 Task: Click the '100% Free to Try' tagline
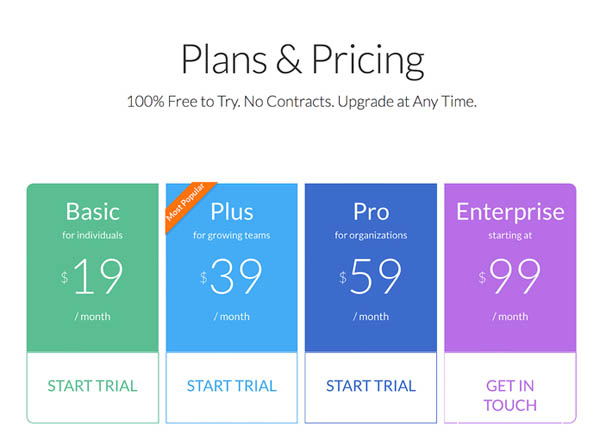tap(302, 102)
